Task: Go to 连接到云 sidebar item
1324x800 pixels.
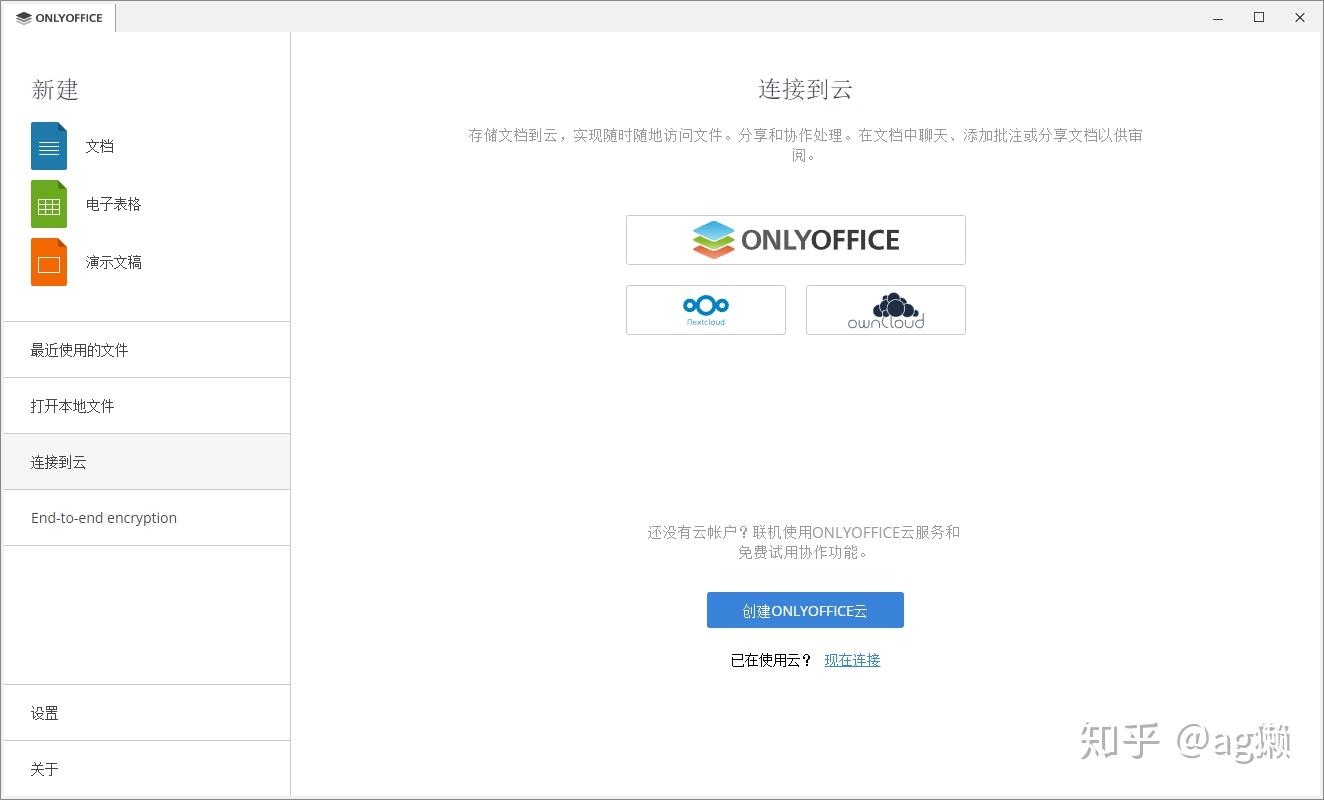Action: (x=147, y=462)
